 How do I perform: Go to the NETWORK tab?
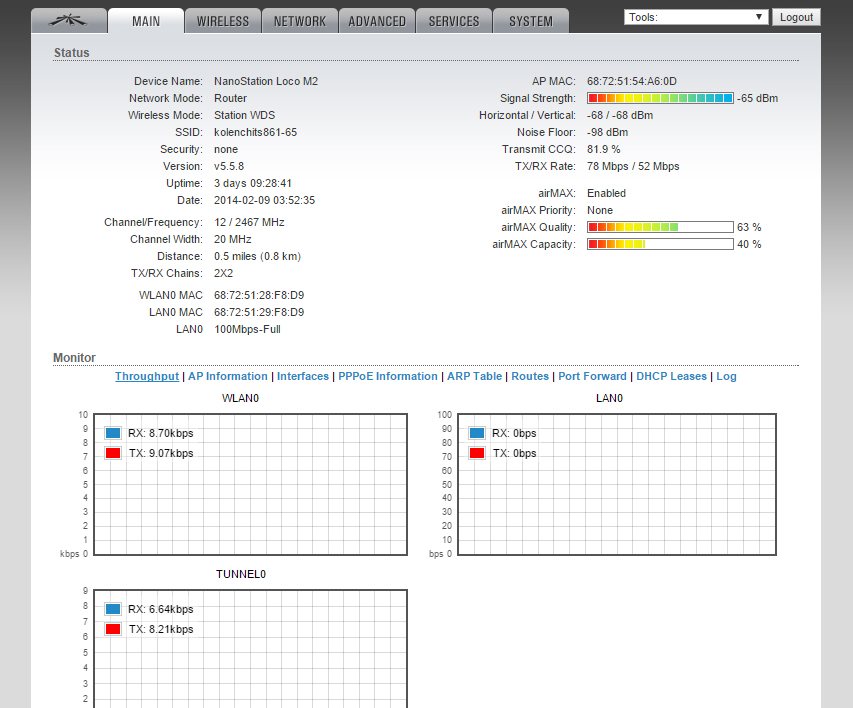click(300, 21)
